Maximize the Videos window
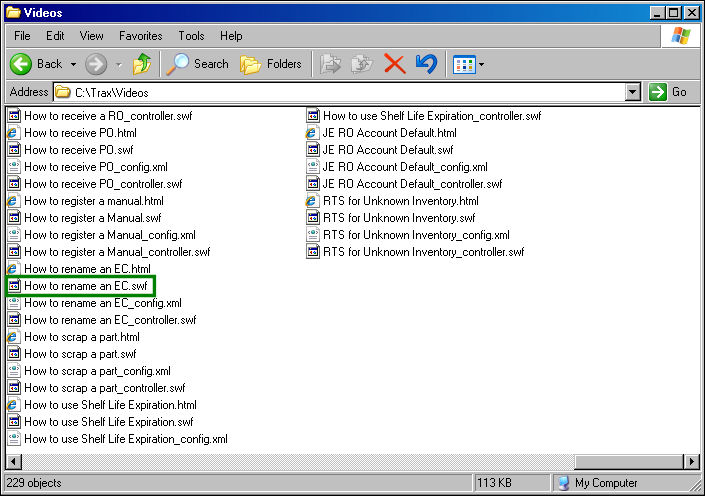Screen dimensions: 705x496 [674, 13]
